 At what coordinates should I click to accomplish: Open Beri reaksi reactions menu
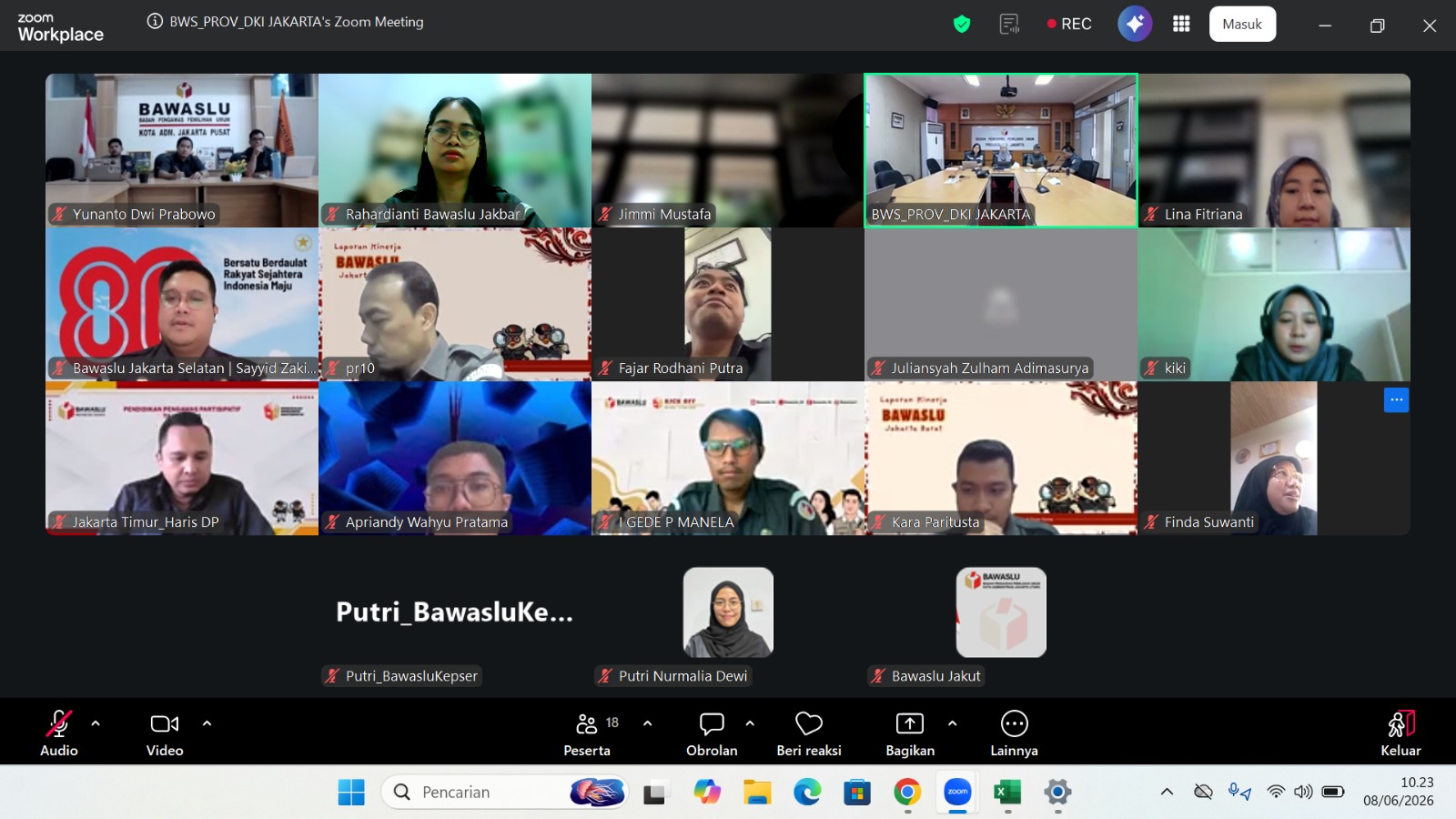pyautogui.click(x=809, y=733)
